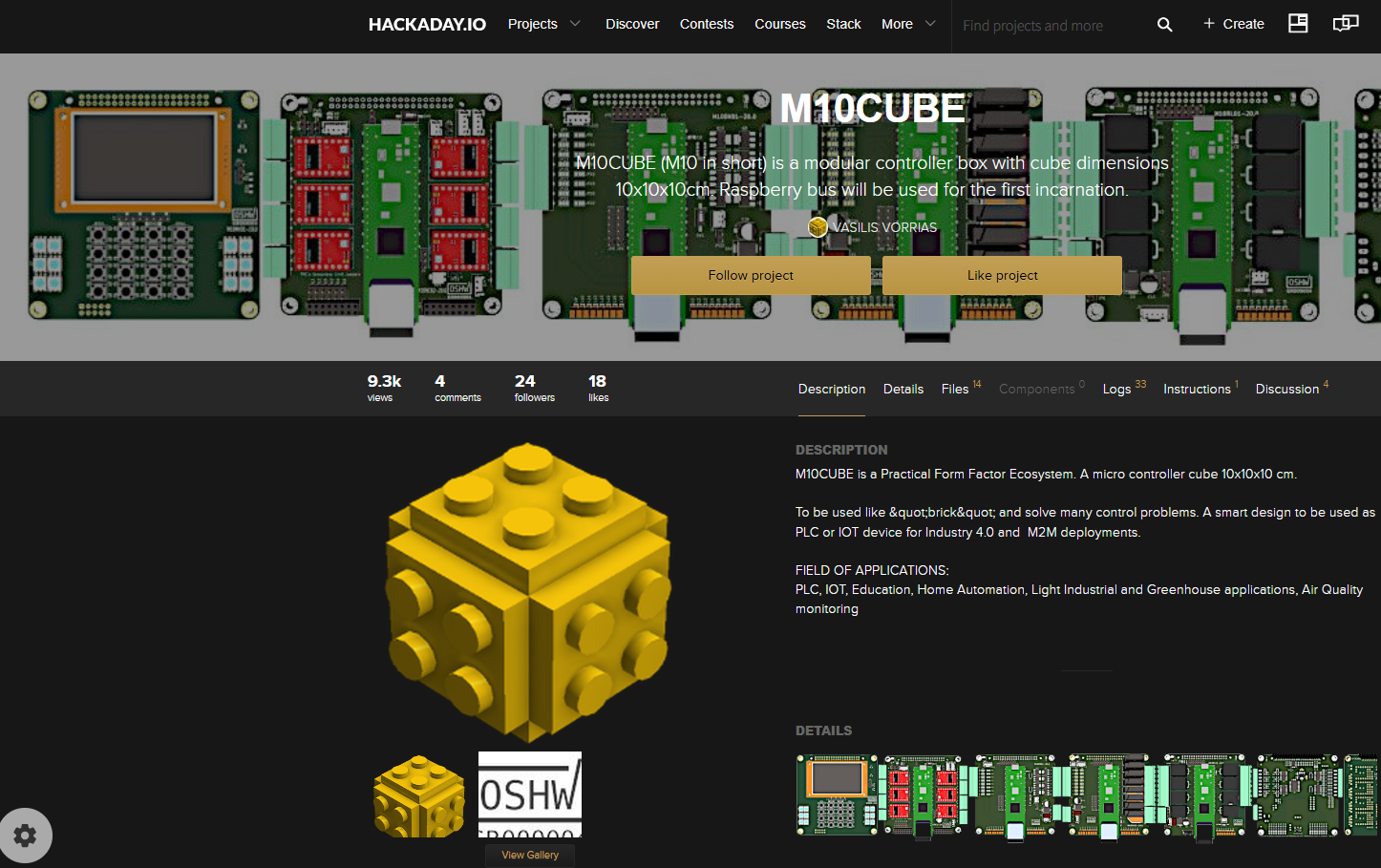Click the settings gear icon
Viewport: 1381px width, 868px height.
click(25, 836)
